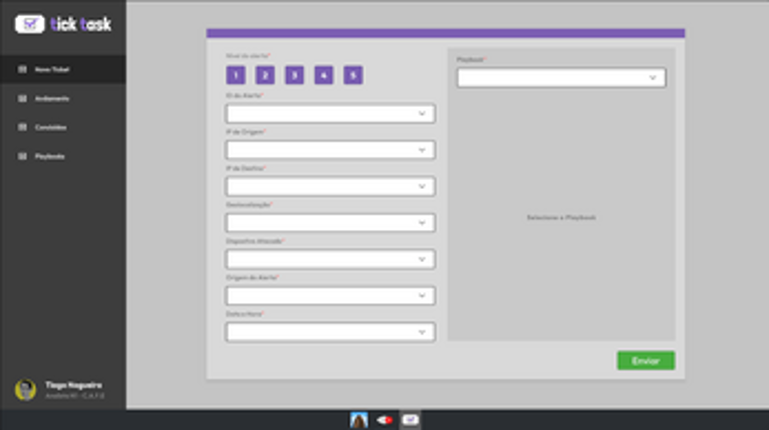Viewport: 769px width, 430px height.
Task: Click the red icon in the taskbar
Action: pos(385,420)
